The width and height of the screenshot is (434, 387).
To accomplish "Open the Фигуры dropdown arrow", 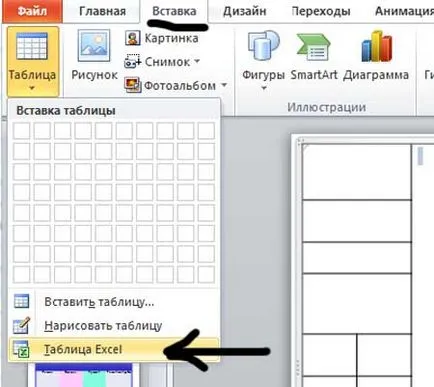I will click(x=264, y=88).
